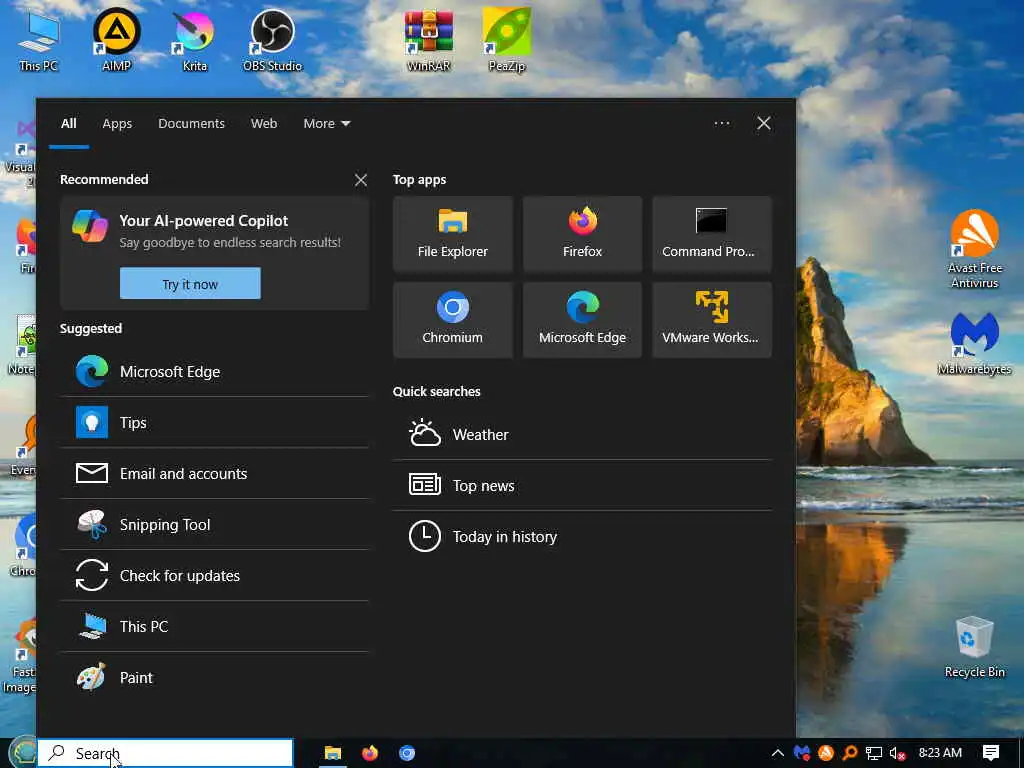Close the search panel
The width and height of the screenshot is (1024, 768).
point(763,123)
